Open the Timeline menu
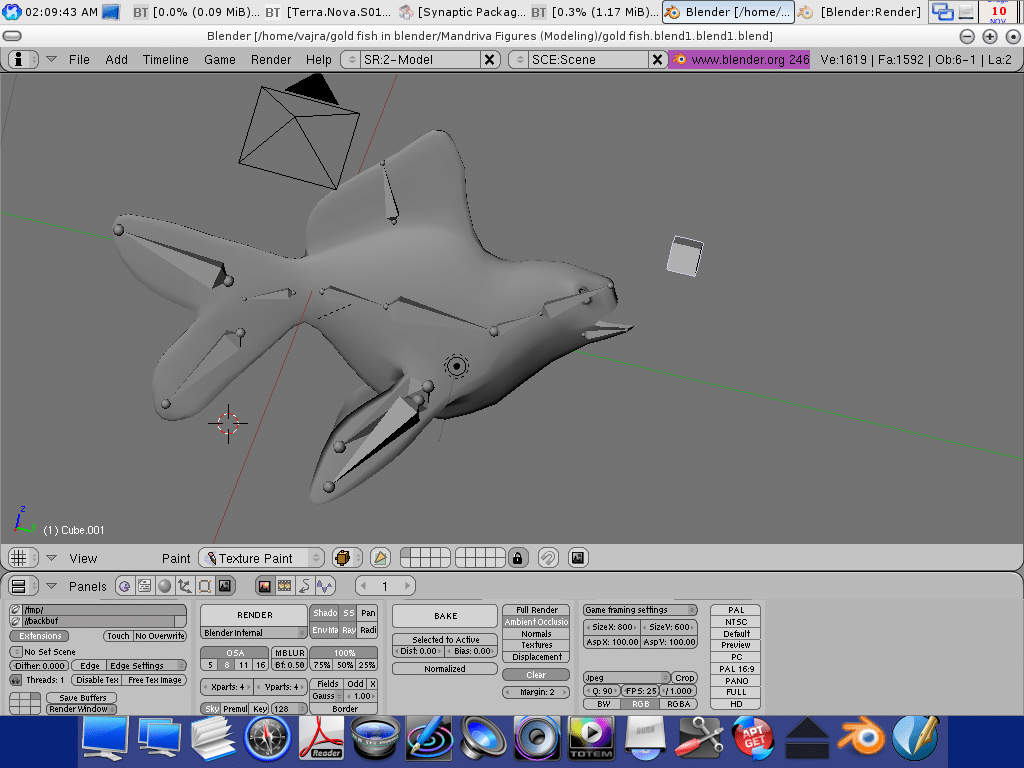 pos(165,60)
